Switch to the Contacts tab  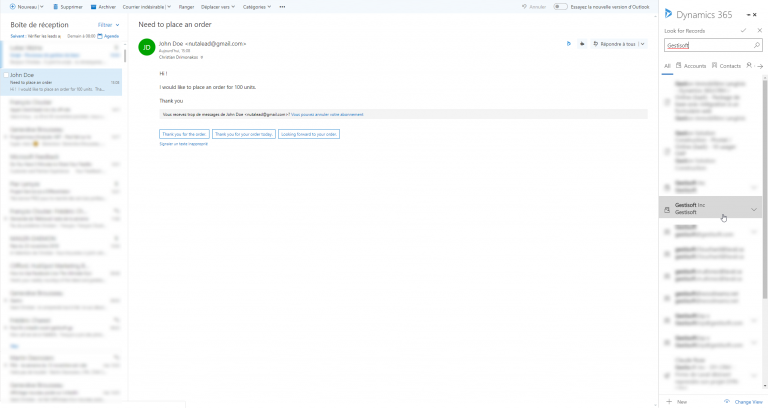coord(726,66)
